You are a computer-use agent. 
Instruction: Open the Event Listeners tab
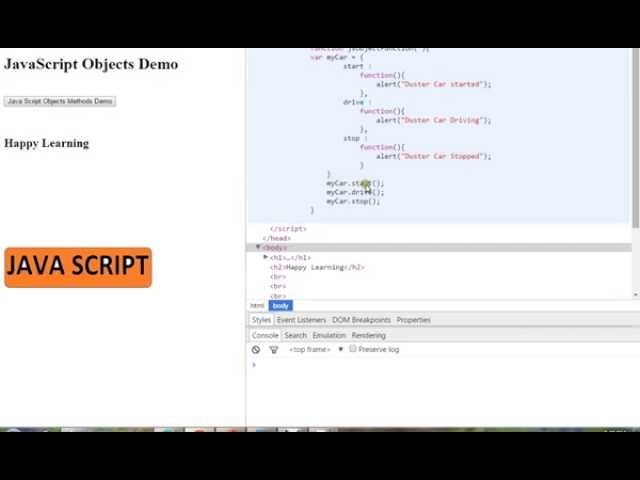(x=301, y=320)
